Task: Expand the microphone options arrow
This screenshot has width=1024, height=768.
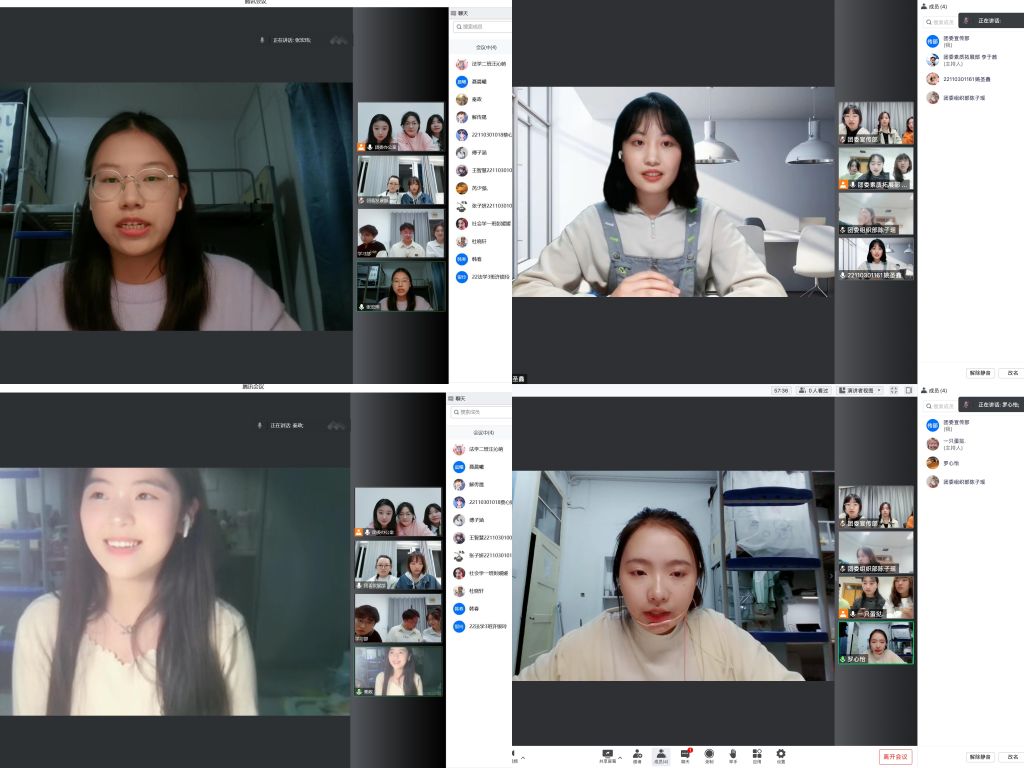Action: point(523,757)
